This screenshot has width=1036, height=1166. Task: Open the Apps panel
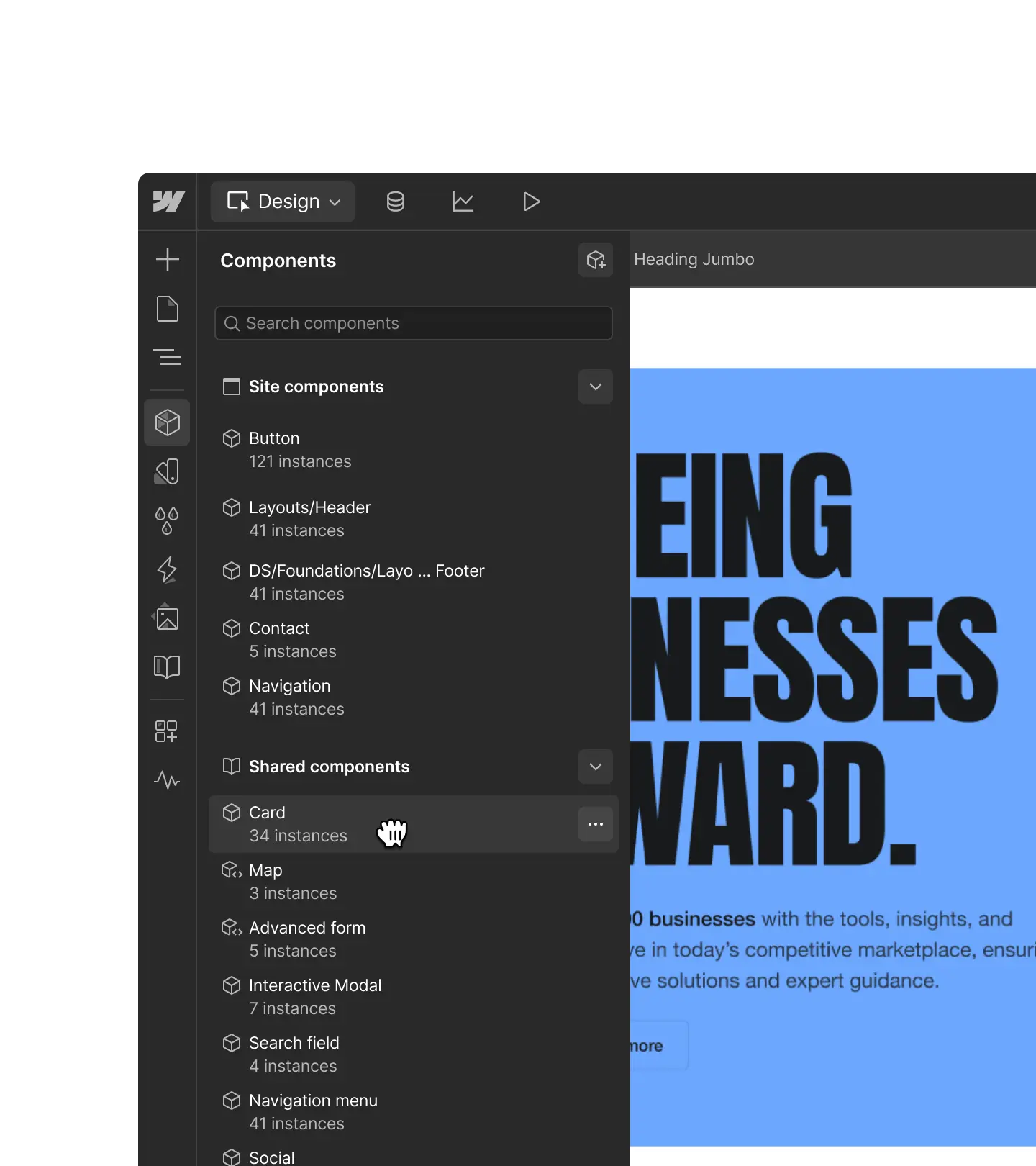click(x=167, y=731)
